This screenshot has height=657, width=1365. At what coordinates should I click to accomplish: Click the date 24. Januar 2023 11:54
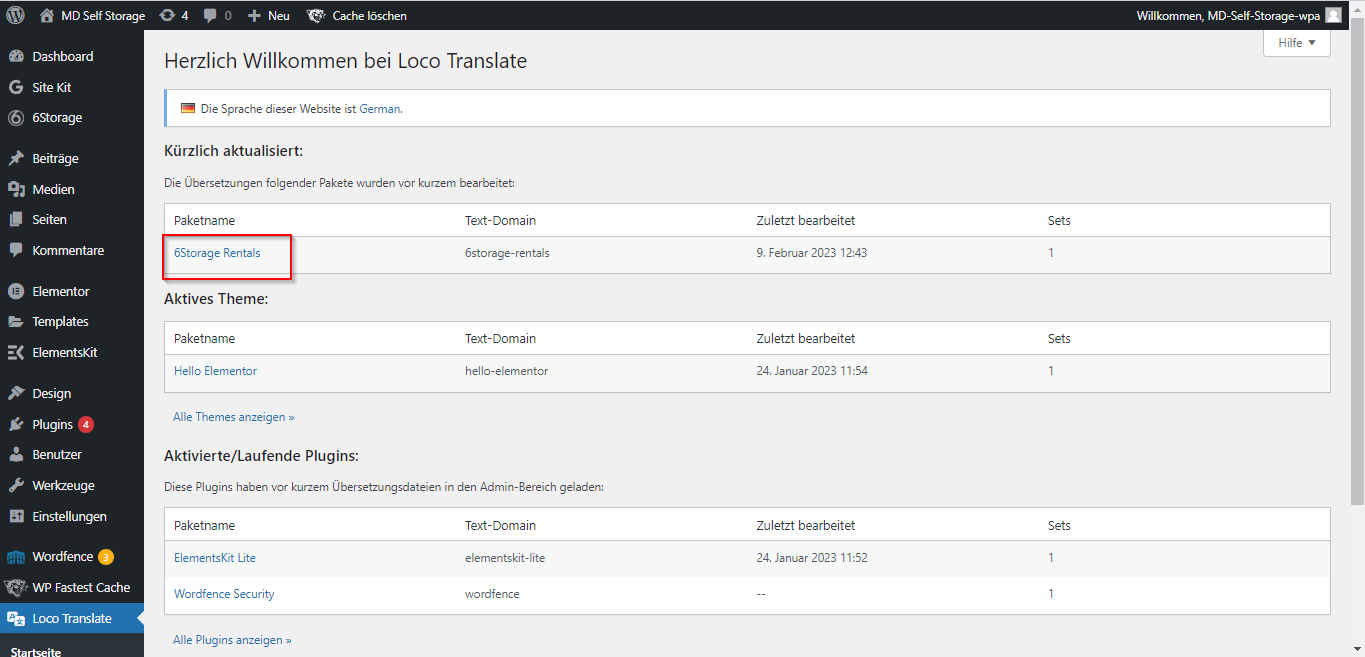pyautogui.click(x=810, y=371)
